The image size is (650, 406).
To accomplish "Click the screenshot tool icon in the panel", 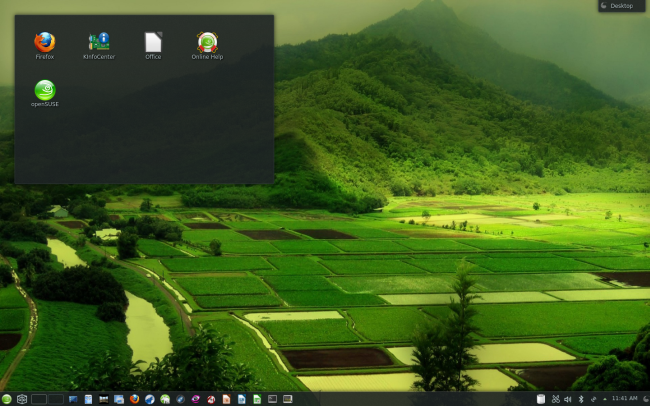I will tap(119, 399).
